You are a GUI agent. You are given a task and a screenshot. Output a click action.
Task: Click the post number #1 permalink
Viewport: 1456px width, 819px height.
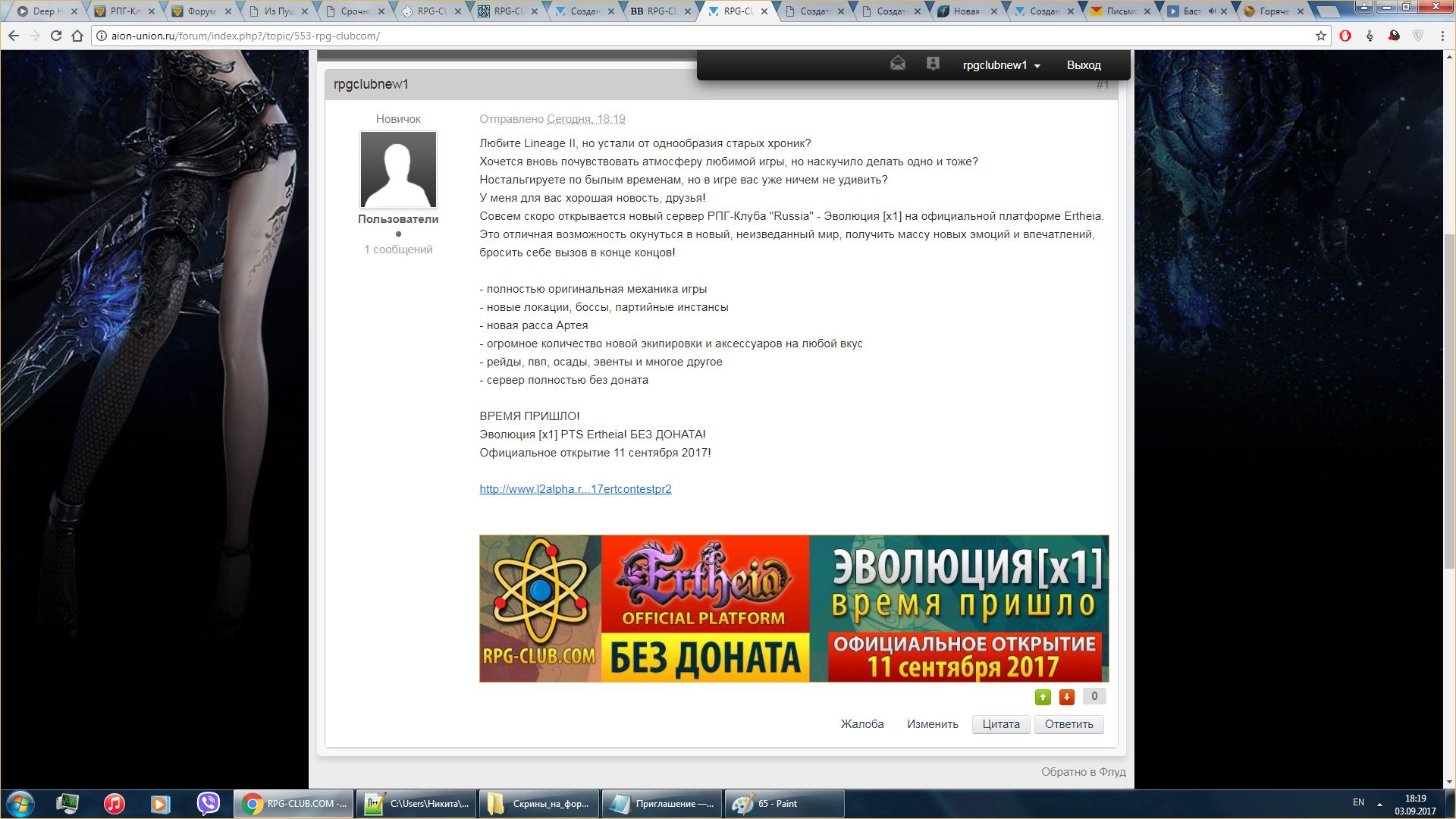1102,85
